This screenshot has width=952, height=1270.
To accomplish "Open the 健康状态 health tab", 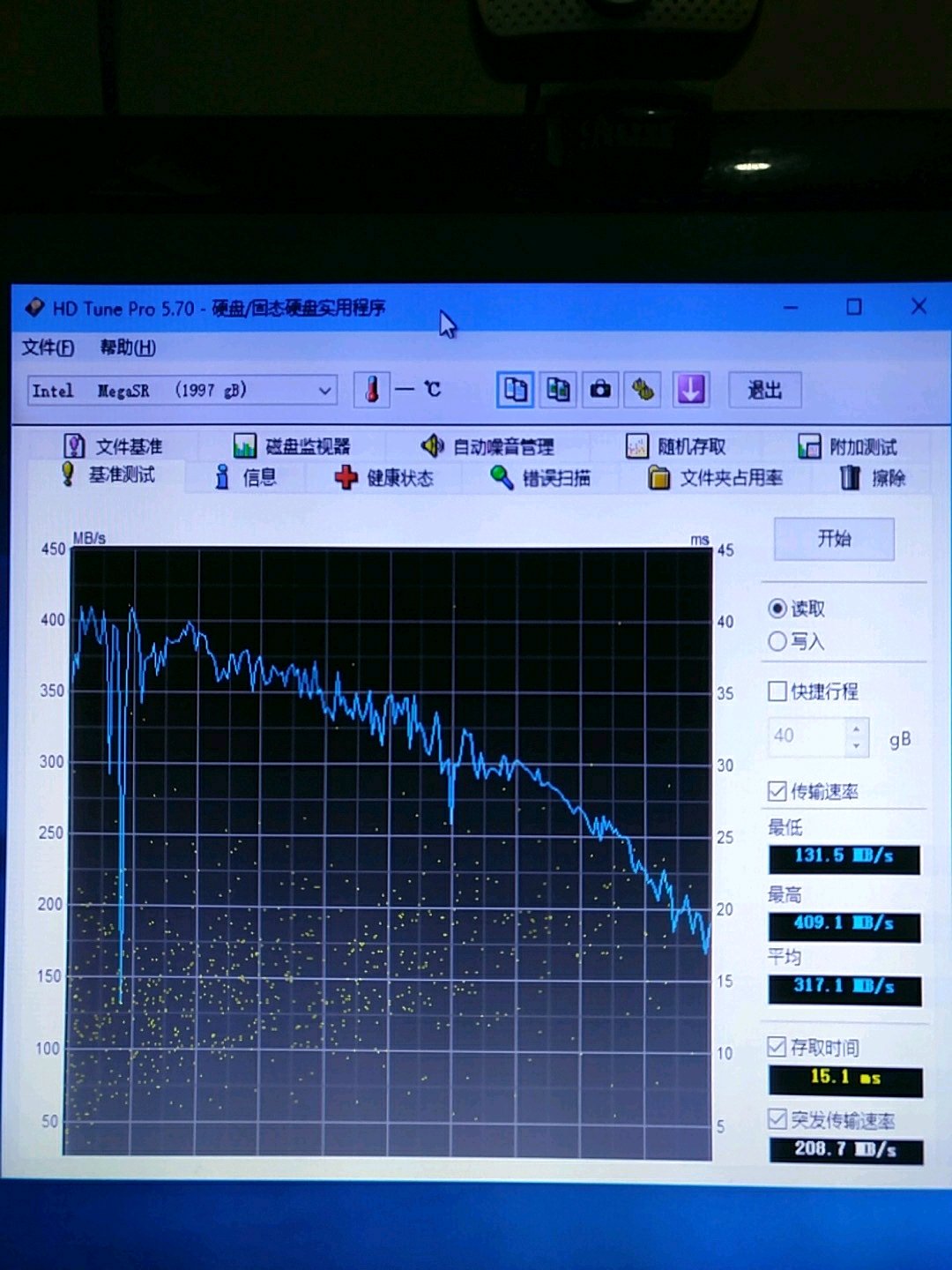I will pyautogui.click(x=384, y=478).
